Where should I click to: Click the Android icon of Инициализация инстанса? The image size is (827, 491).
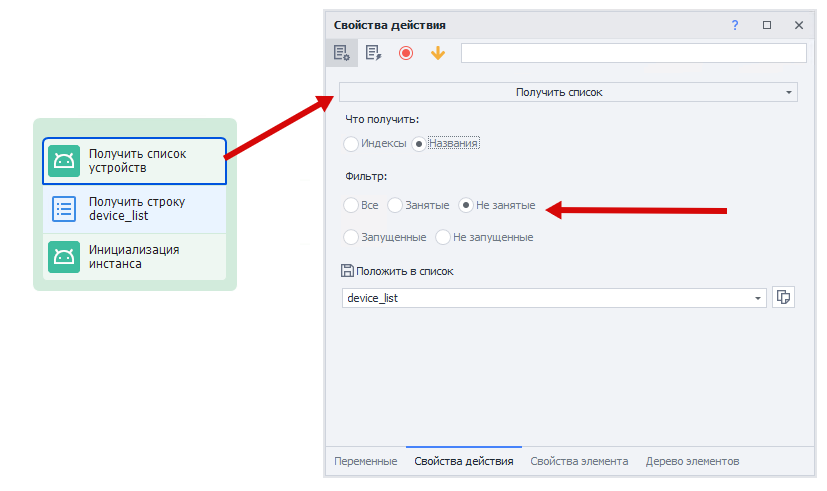point(64,257)
